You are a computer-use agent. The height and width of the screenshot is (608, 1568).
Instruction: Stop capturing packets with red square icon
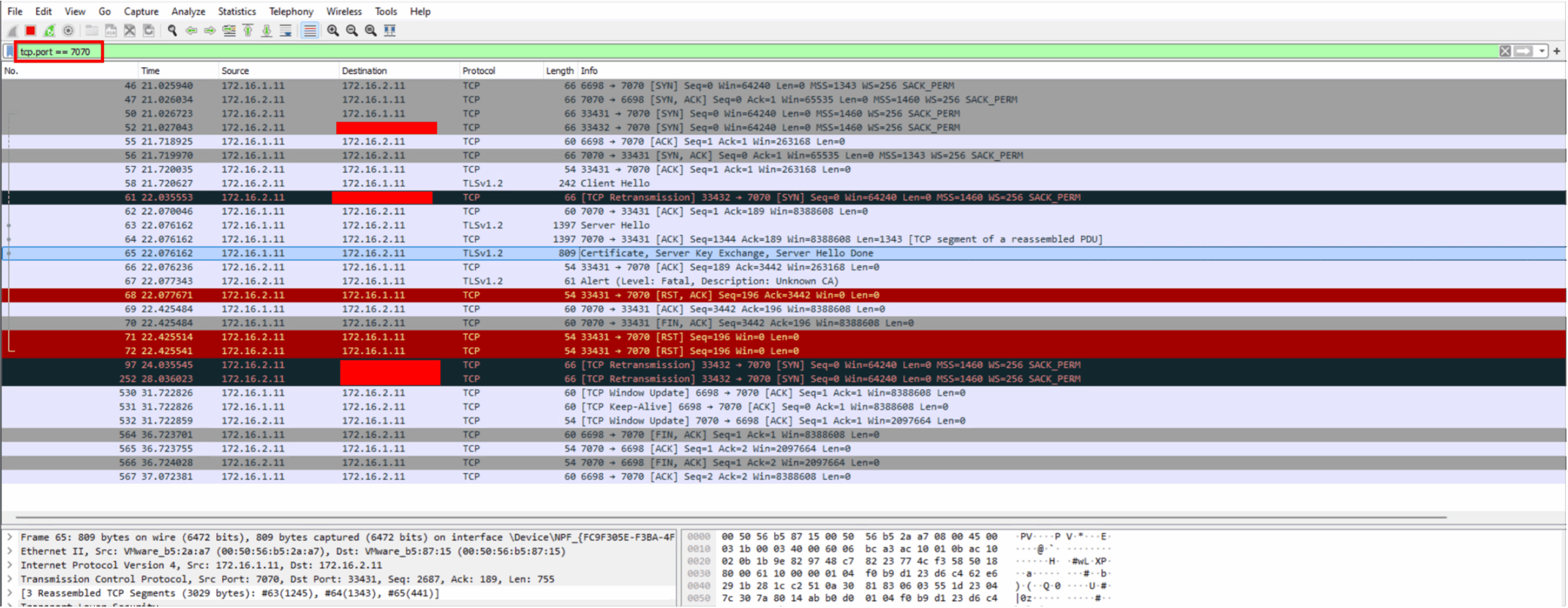[30, 31]
